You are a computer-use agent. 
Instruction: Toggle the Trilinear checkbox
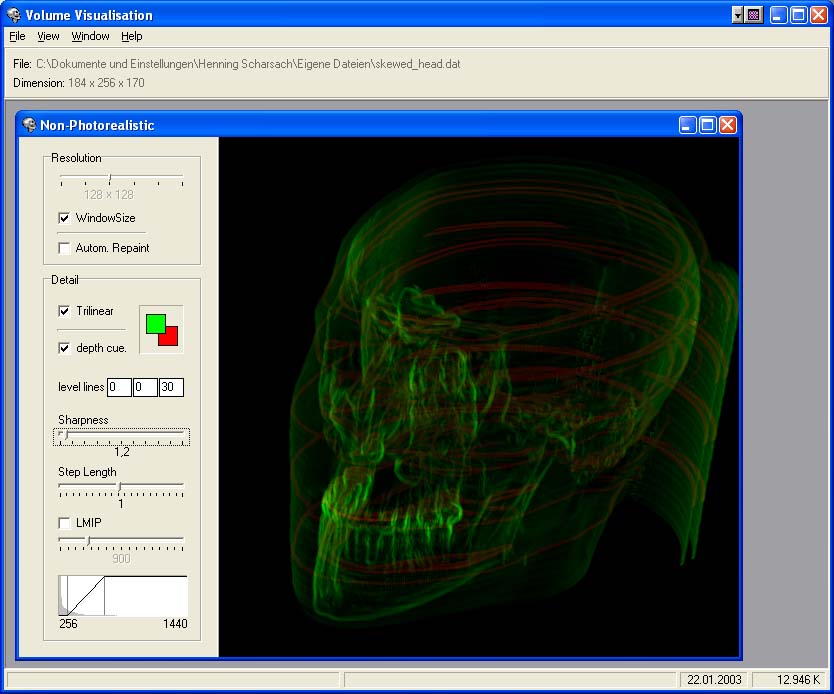click(x=65, y=311)
